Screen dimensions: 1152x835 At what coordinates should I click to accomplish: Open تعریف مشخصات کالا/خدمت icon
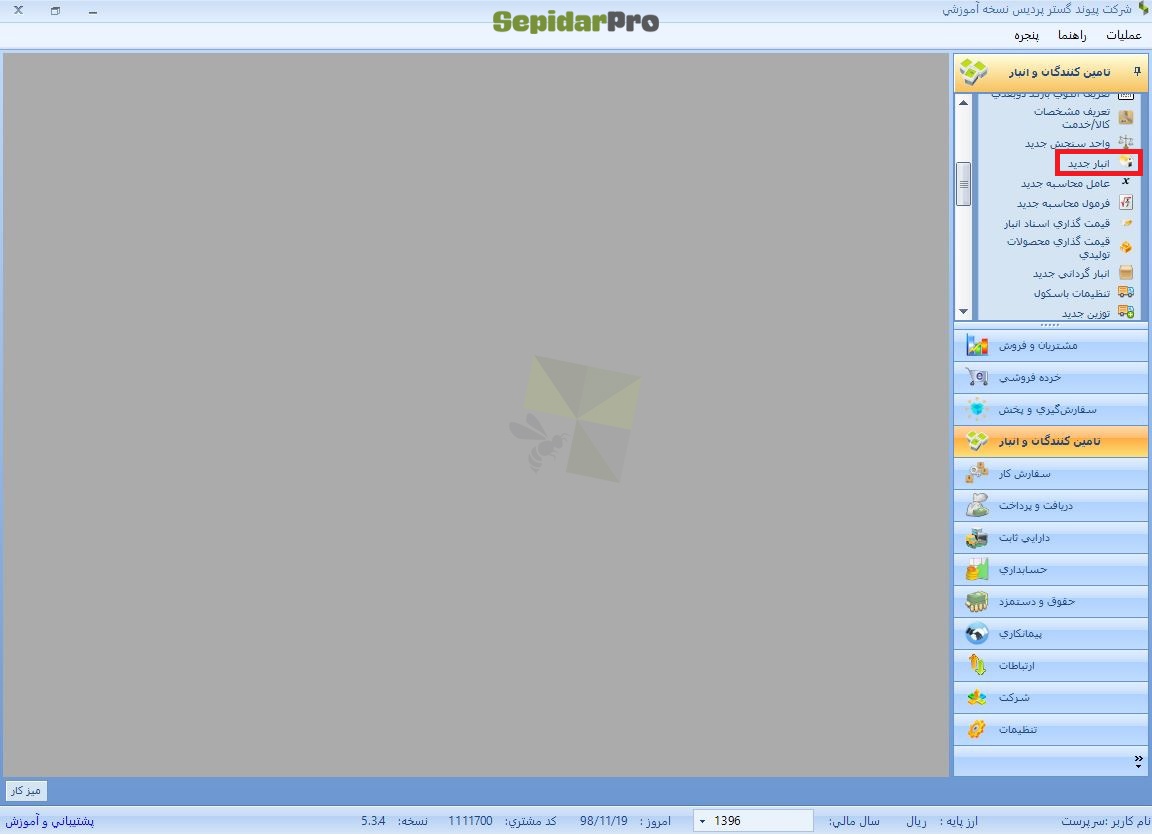coord(1126,118)
